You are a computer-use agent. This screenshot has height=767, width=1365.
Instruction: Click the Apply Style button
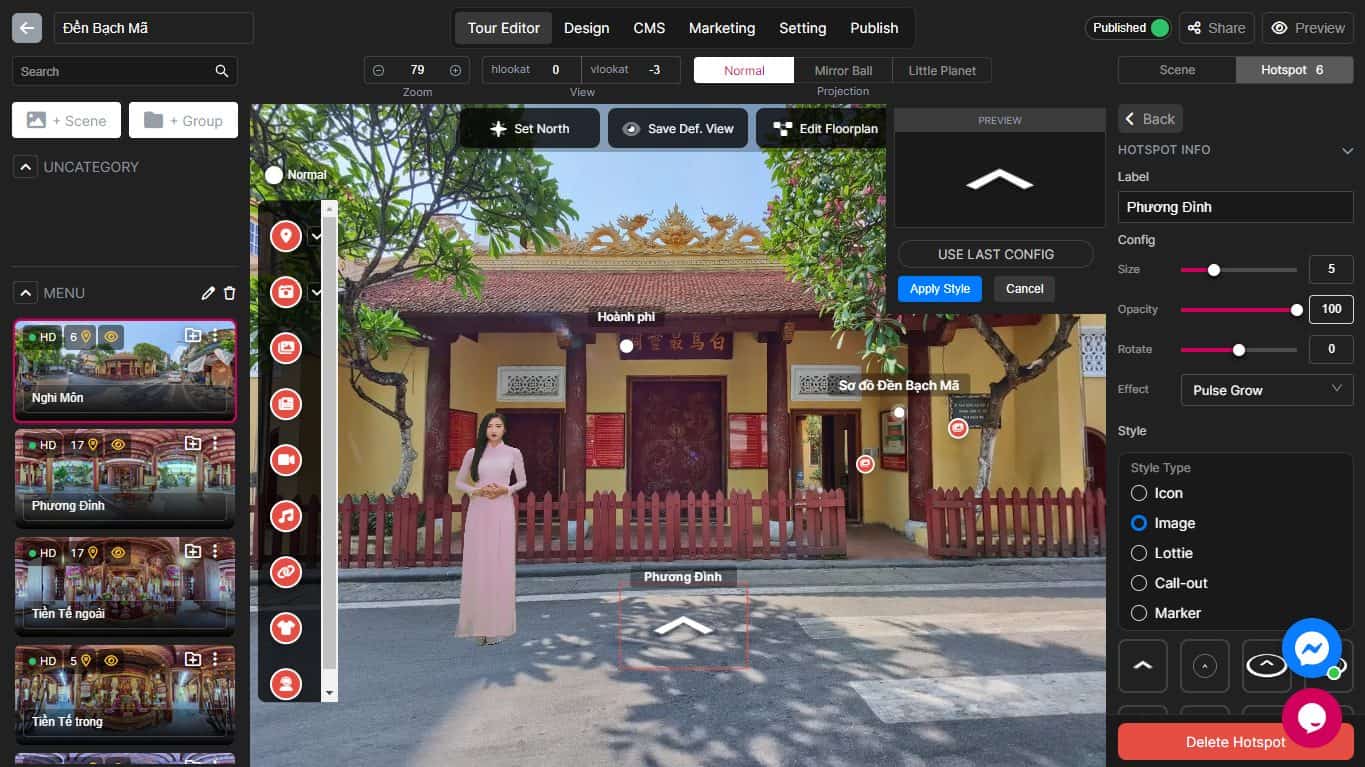[939, 289]
